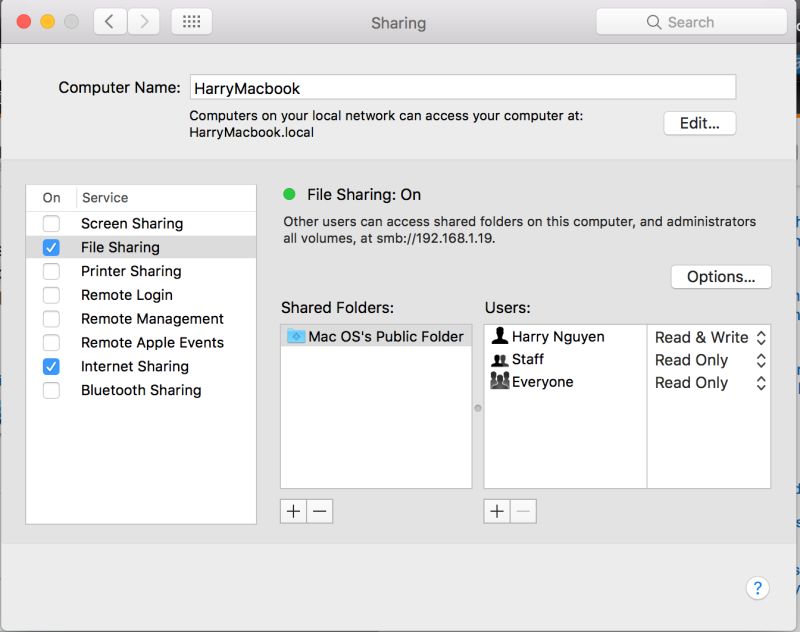Click the HarryMacbook.local address text
Image resolution: width=800 pixels, height=632 pixels.
[x=252, y=132]
